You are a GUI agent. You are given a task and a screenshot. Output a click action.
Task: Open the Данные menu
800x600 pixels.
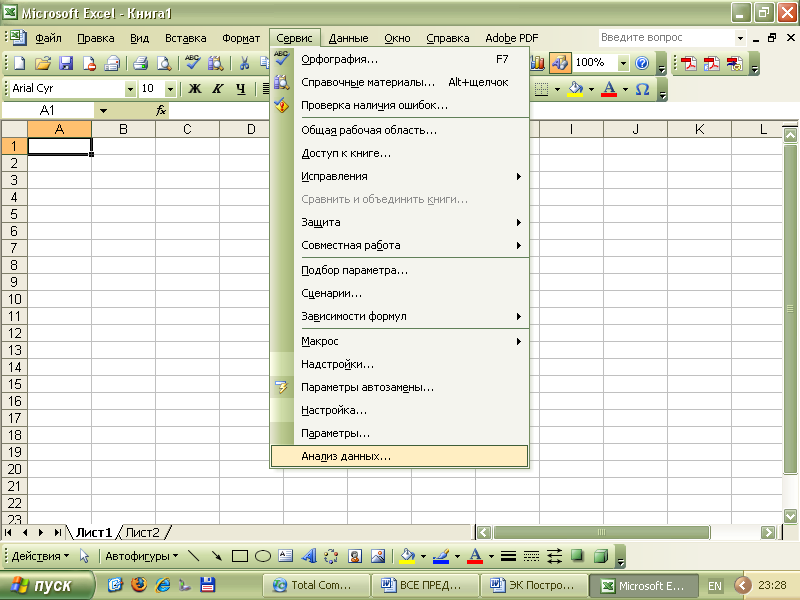348,38
